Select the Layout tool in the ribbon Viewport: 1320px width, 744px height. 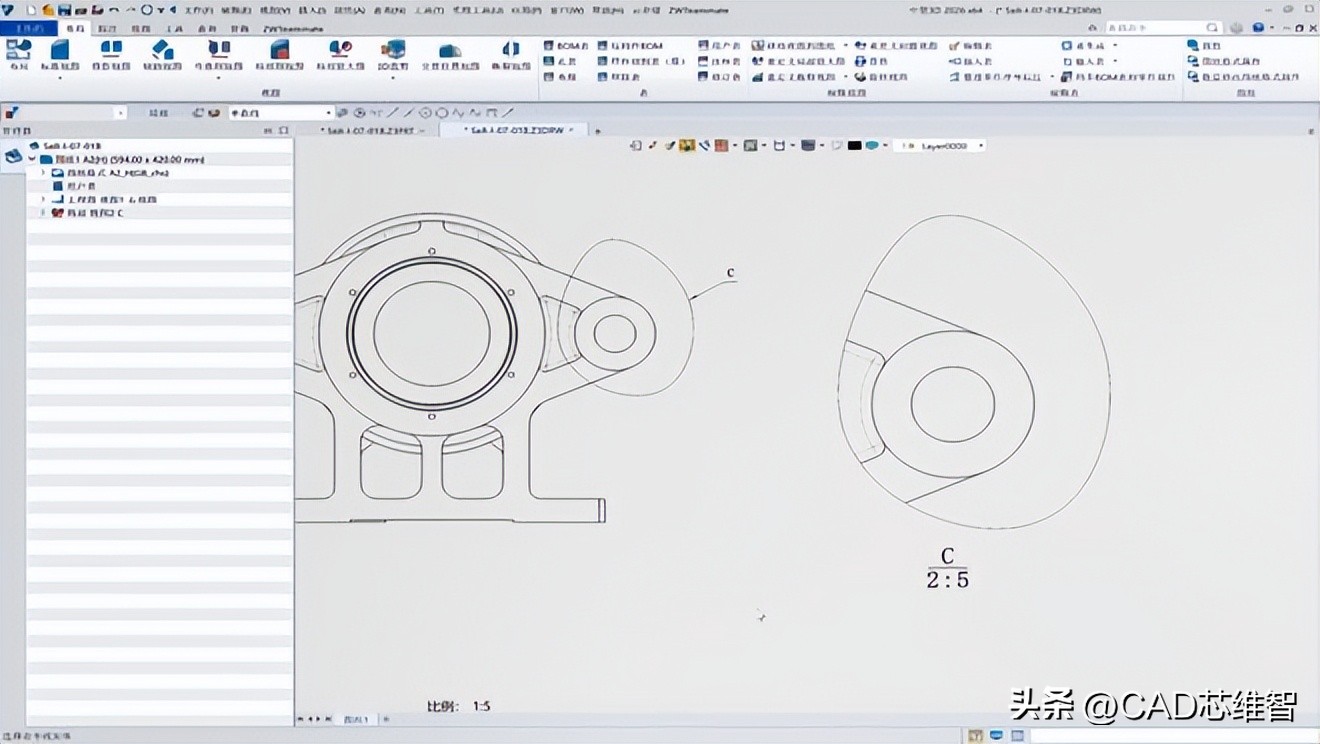pos(18,54)
